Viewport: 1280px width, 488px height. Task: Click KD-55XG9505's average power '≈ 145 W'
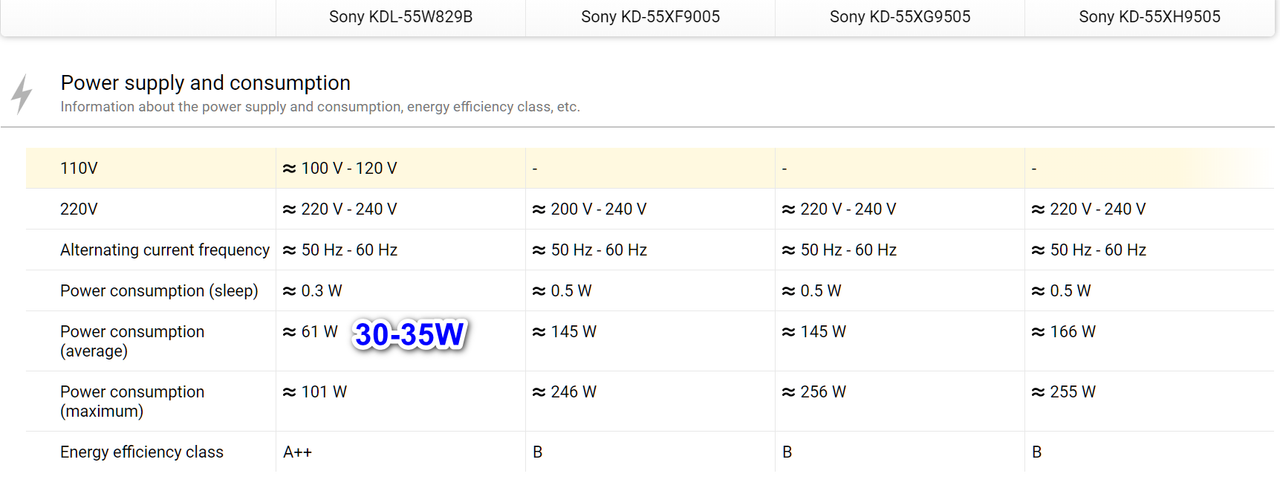point(814,331)
